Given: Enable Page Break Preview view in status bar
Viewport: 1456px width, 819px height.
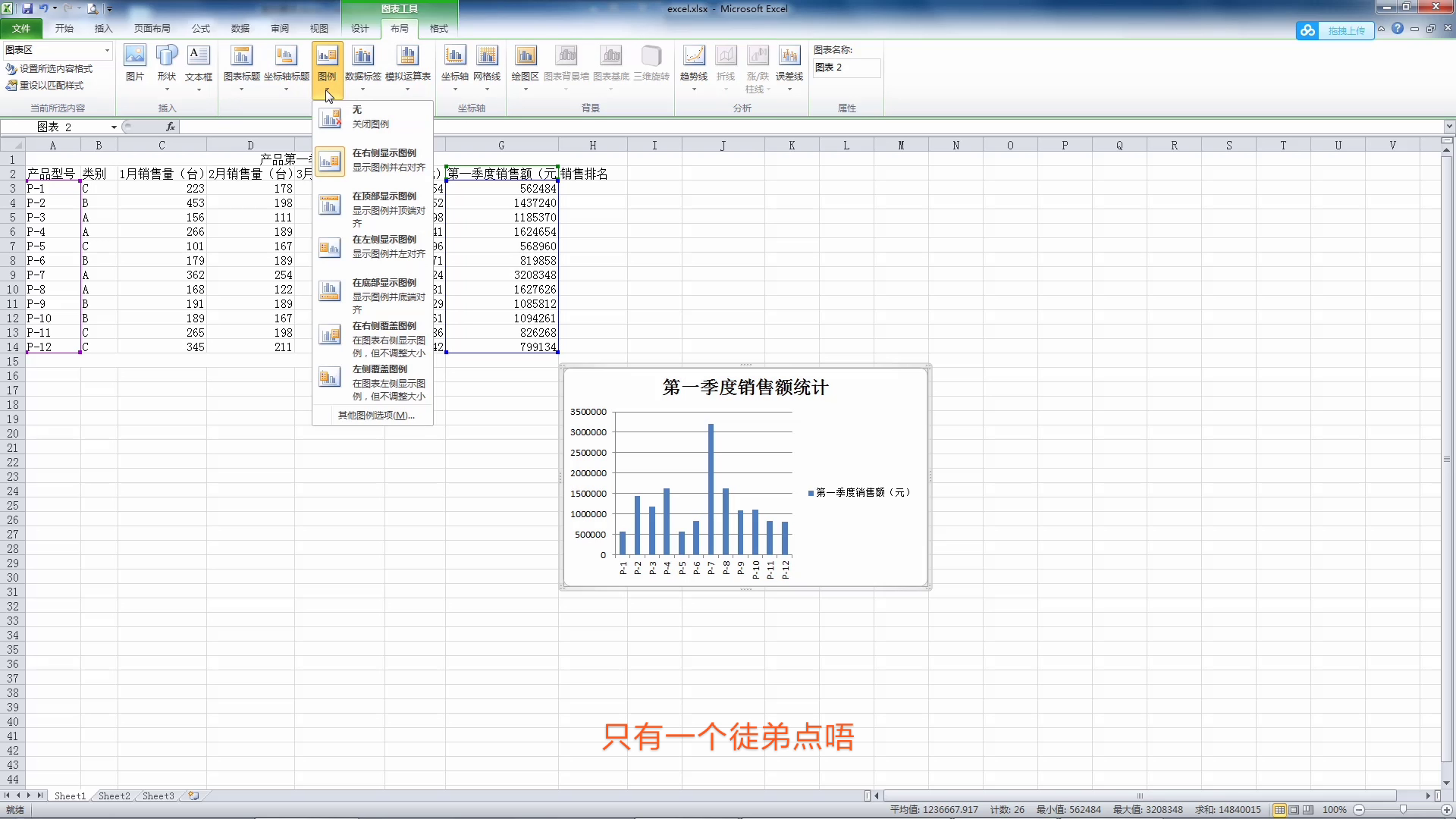Looking at the screenshot, I should click(1310, 810).
